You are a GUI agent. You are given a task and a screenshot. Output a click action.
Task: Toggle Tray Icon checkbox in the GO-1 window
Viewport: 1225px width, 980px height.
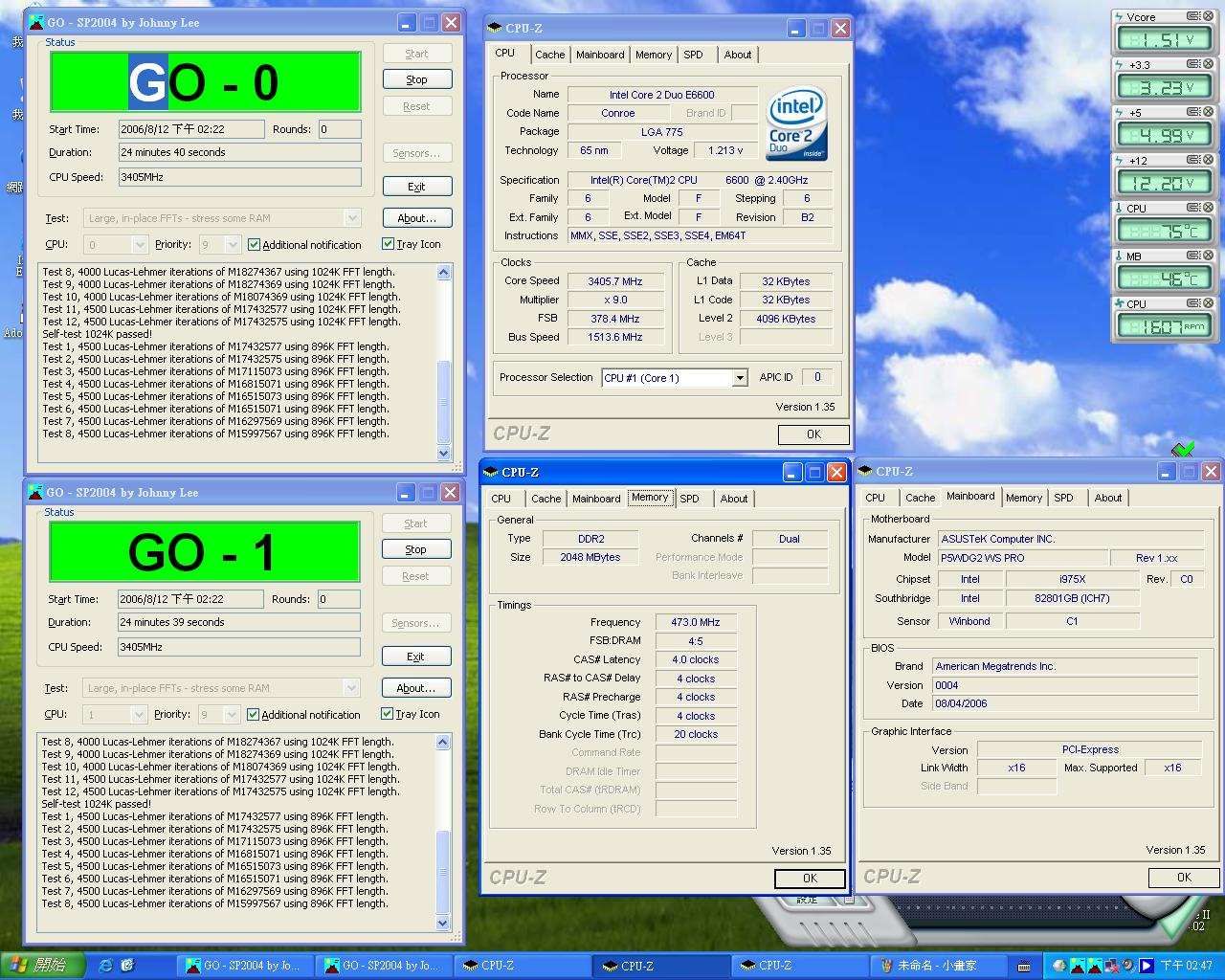387,714
